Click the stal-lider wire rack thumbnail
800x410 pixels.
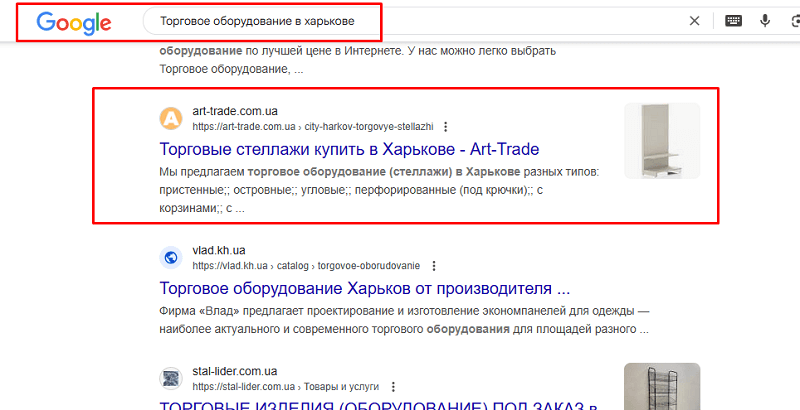pos(662,387)
